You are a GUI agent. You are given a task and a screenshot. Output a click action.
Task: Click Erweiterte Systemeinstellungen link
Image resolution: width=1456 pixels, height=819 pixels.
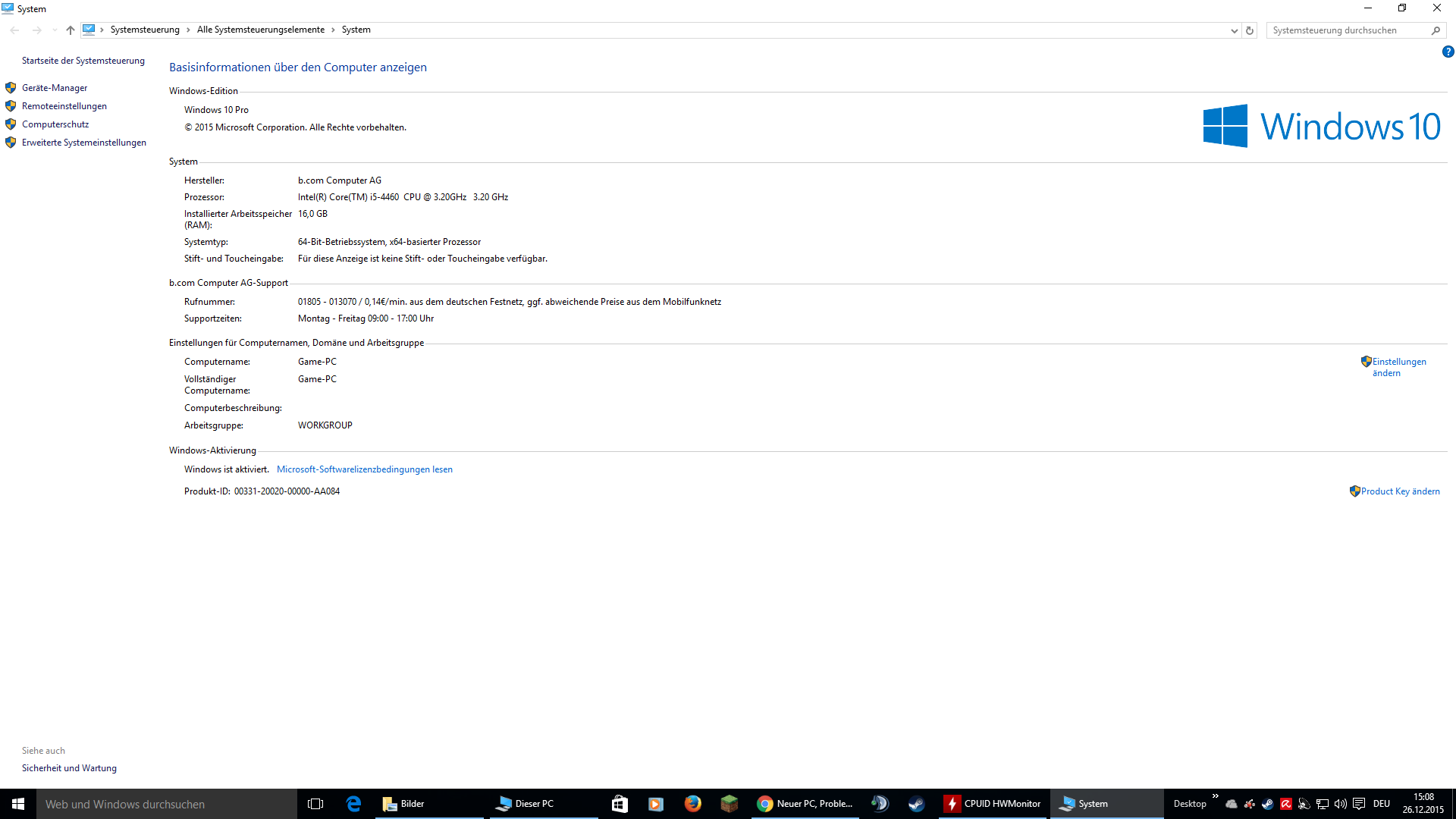[x=83, y=143]
